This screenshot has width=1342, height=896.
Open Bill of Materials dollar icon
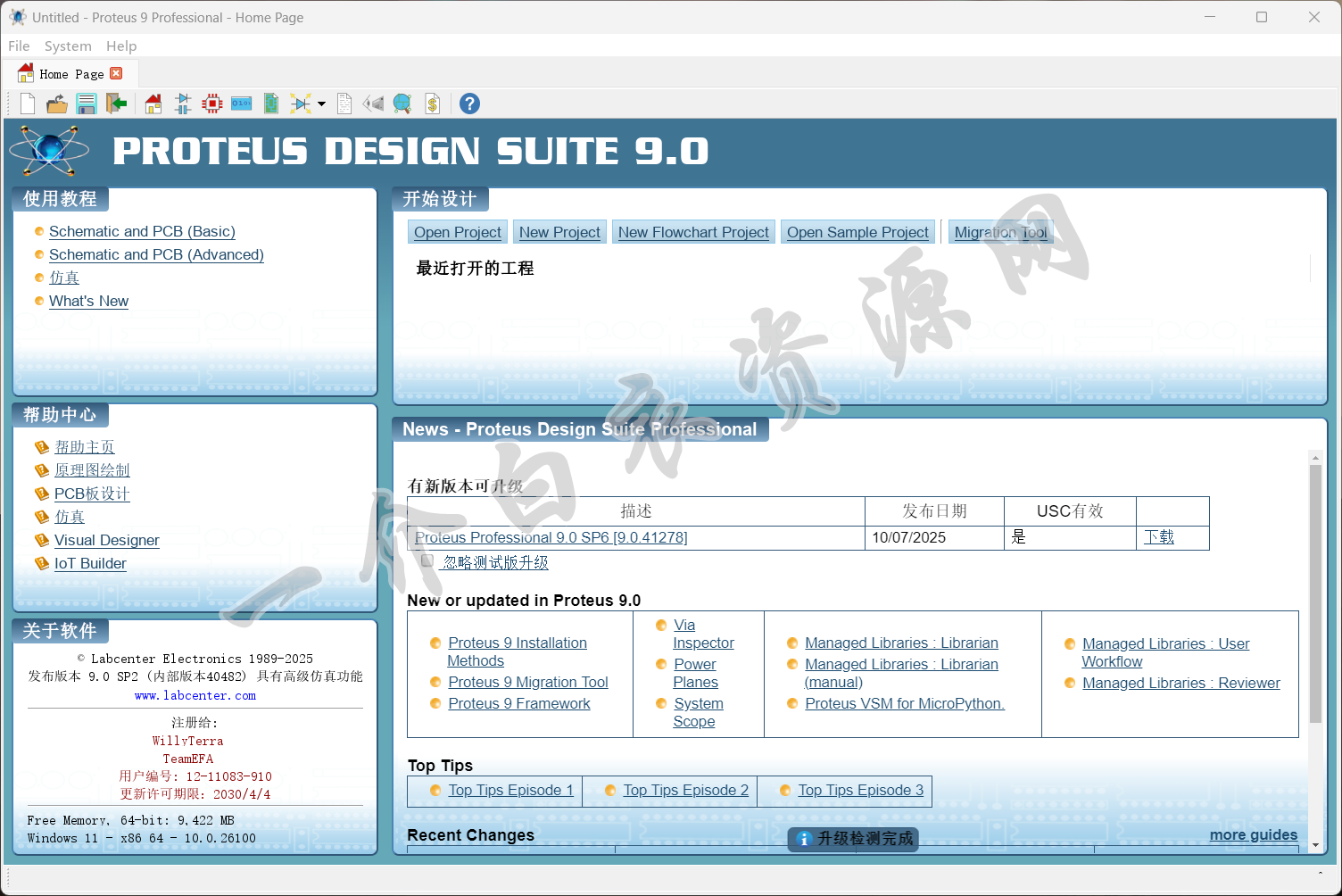433,104
